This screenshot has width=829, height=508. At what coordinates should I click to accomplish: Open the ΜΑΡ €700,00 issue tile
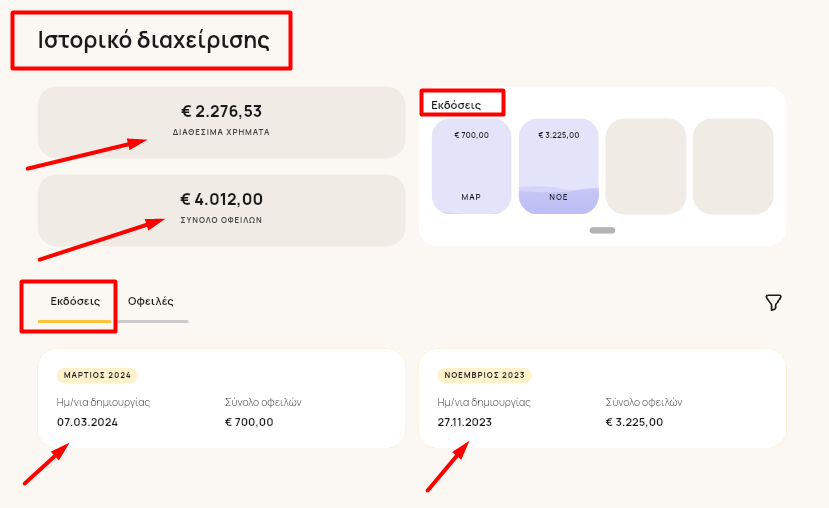[x=471, y=166]
